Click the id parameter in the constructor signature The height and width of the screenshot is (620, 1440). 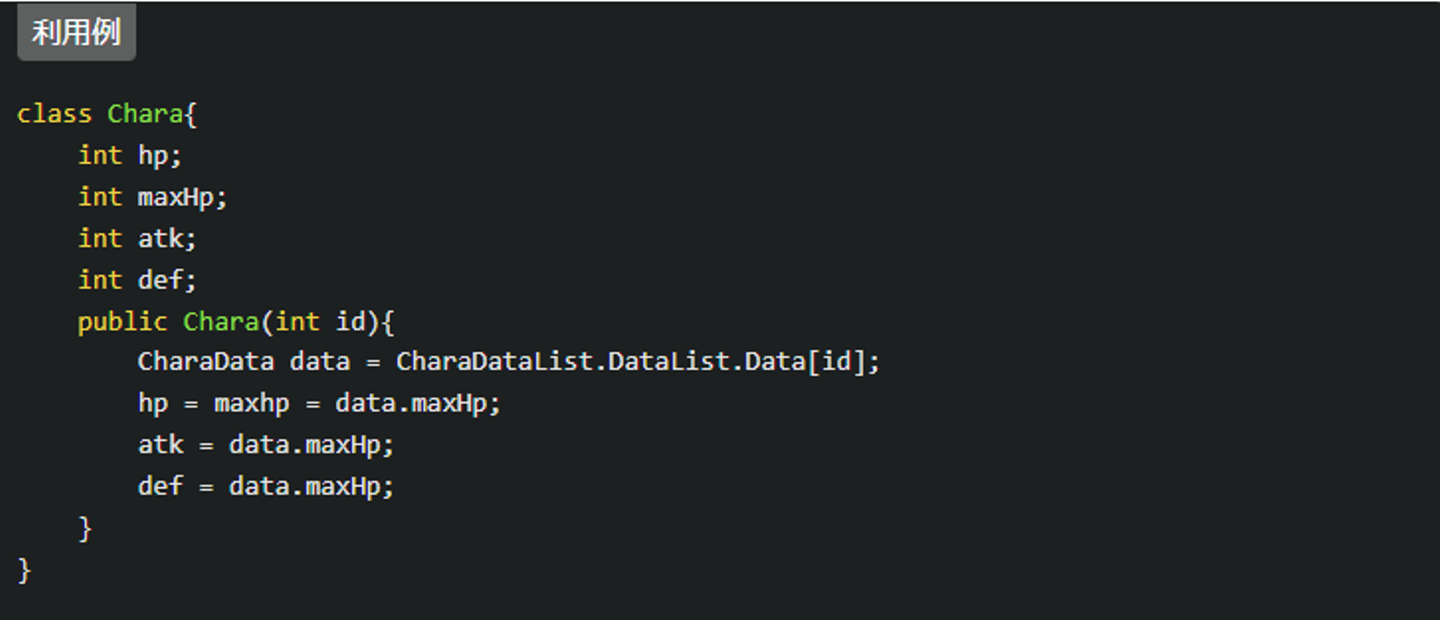point(350,322)
